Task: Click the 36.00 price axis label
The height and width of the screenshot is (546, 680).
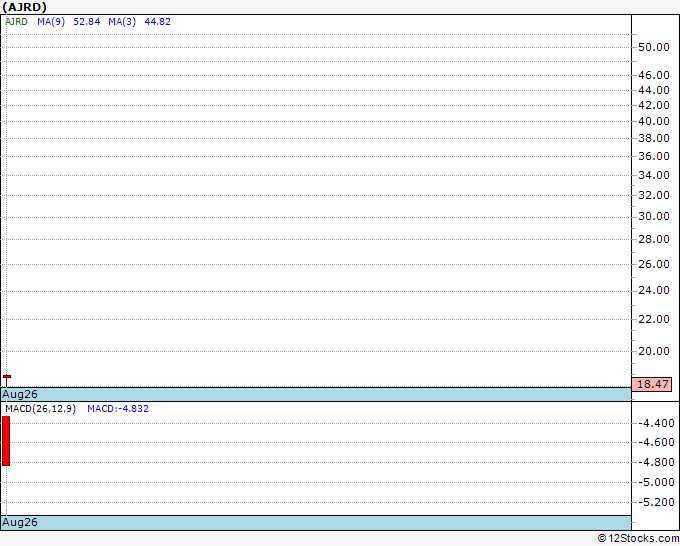Action: (654, 156)
